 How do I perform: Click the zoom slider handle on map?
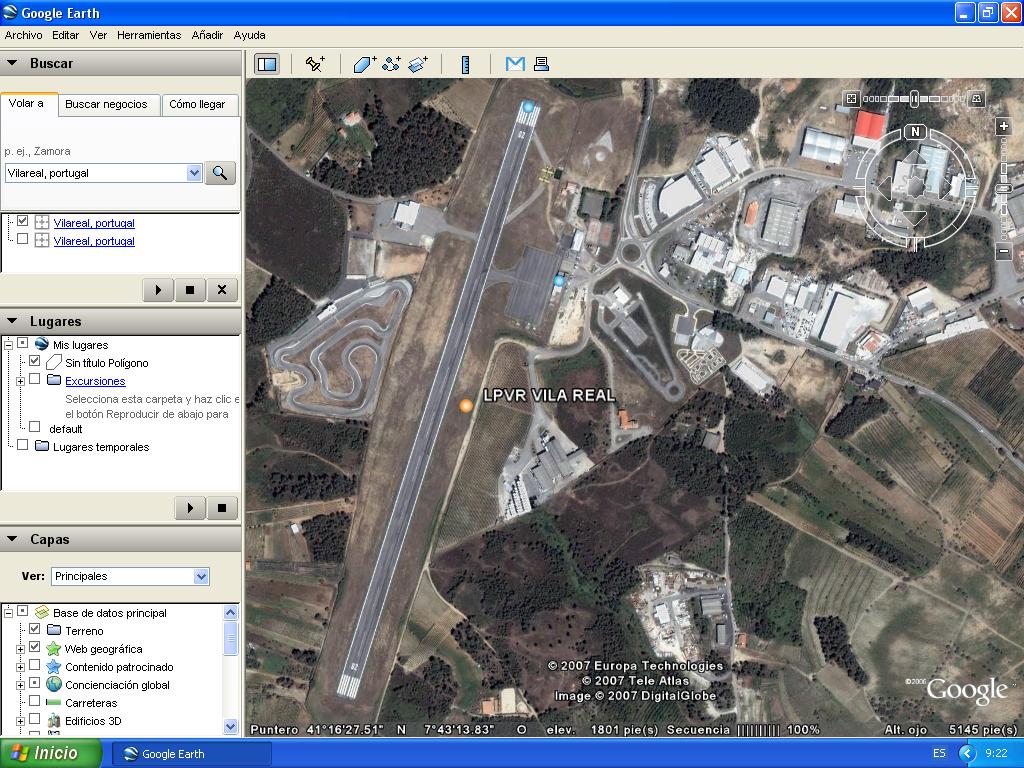[1004, 188]
